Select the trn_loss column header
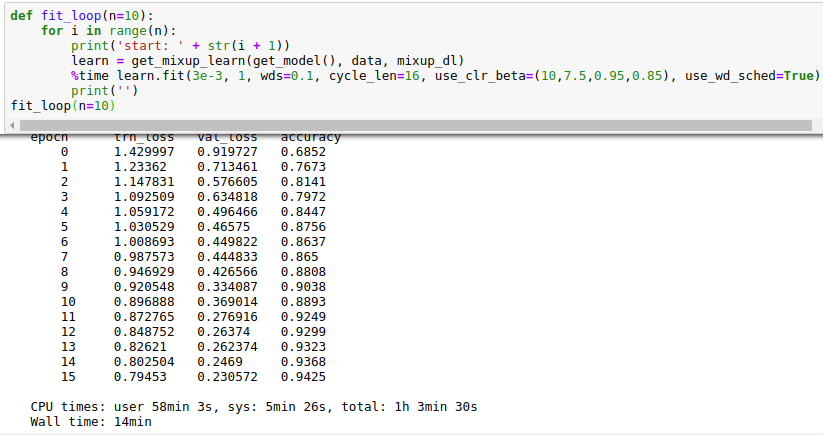 pos(144,137)
